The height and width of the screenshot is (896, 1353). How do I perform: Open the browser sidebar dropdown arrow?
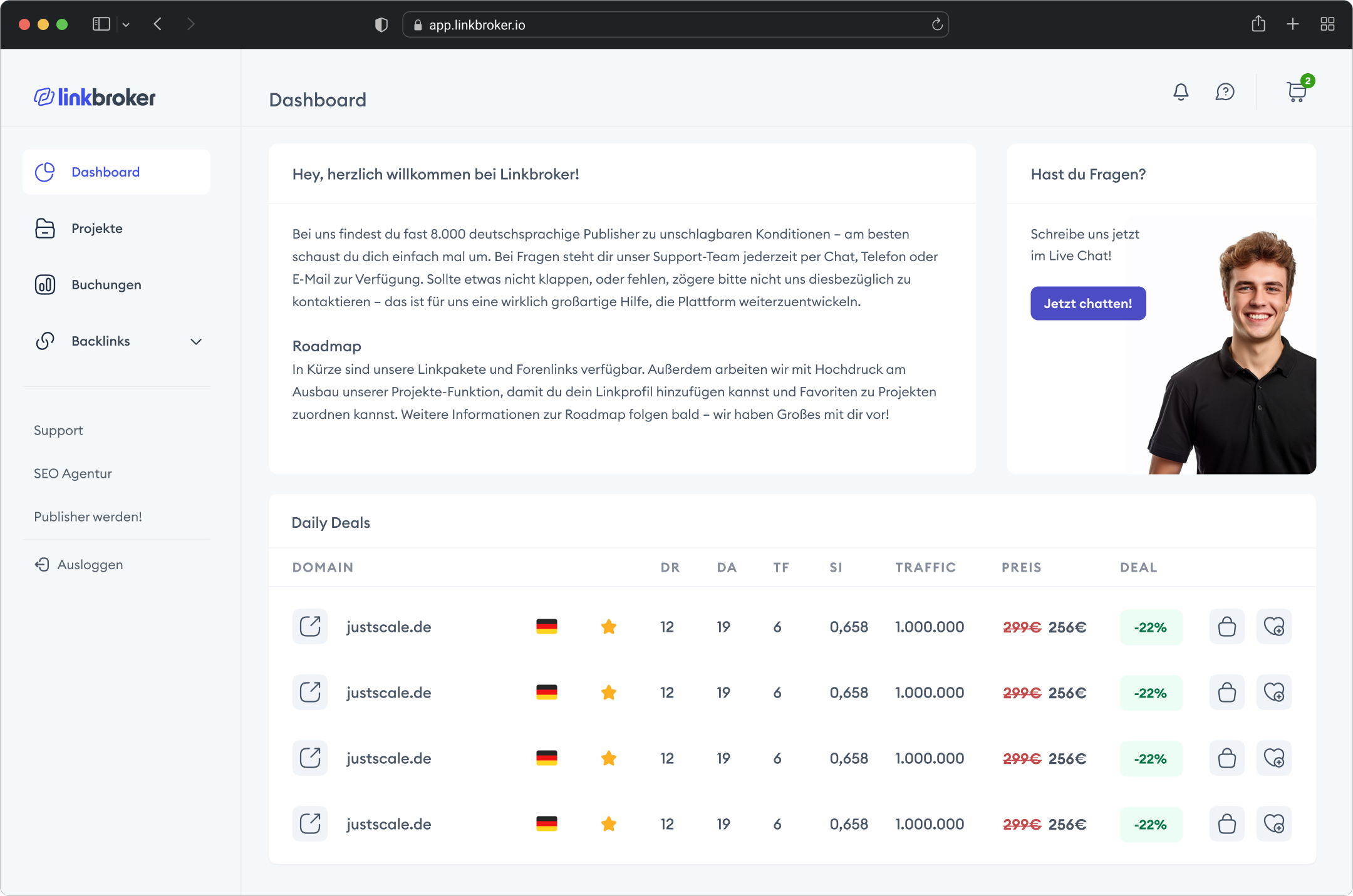point(126,24)
